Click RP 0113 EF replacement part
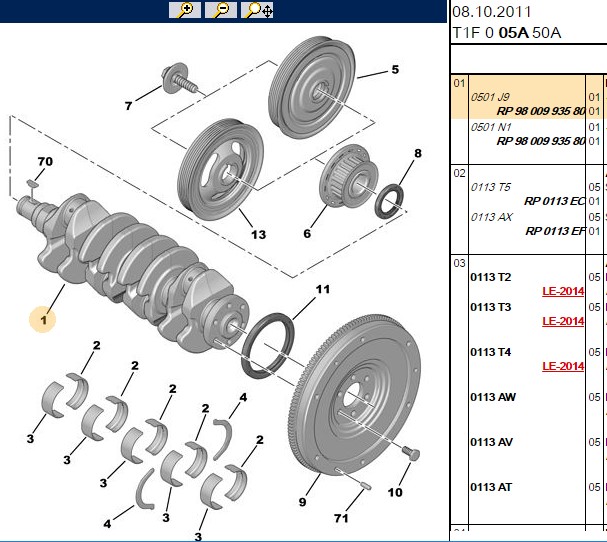 pyautogui.click(x=555, y=231)
